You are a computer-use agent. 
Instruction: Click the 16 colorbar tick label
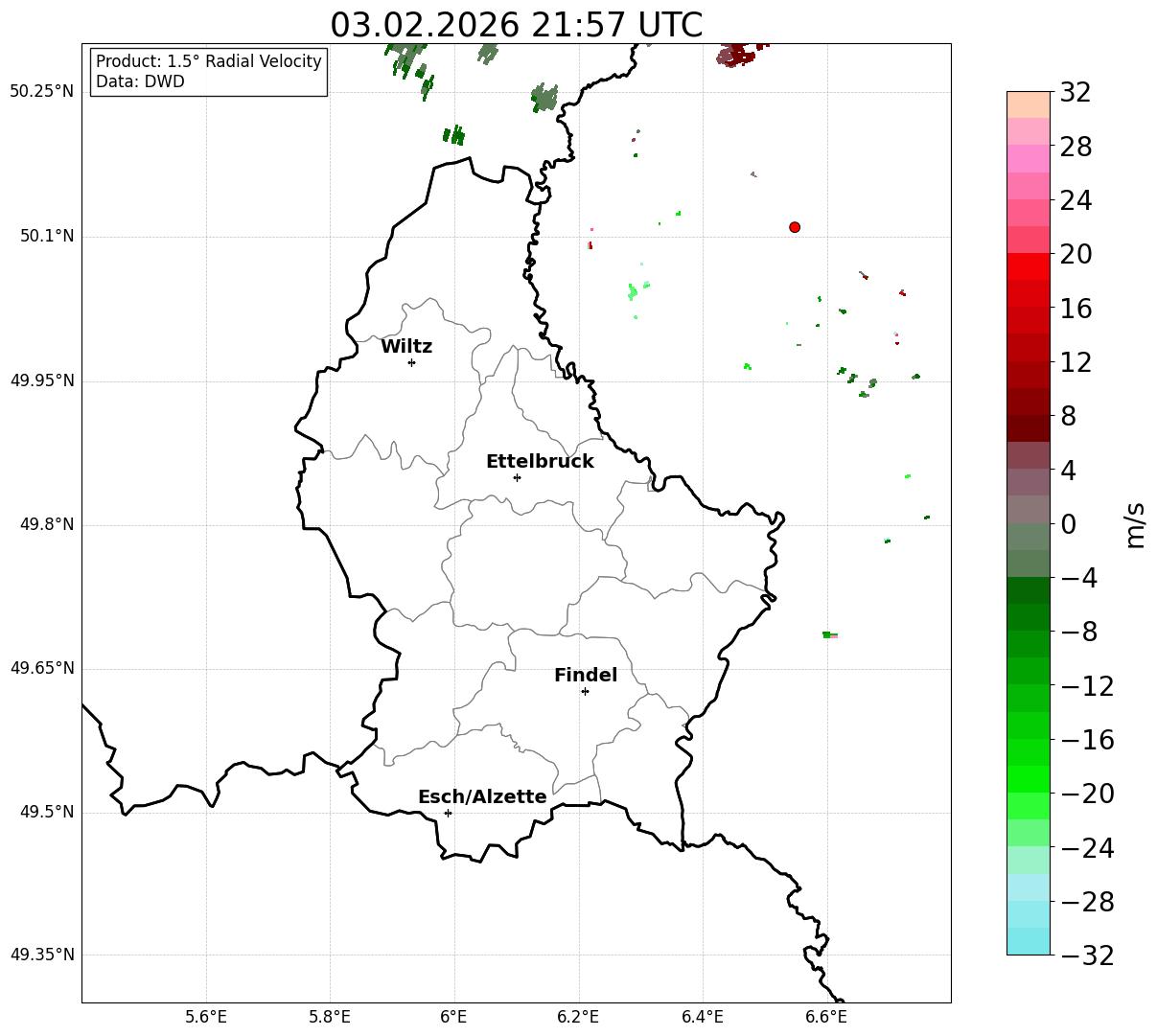[x=1076, y=309]
